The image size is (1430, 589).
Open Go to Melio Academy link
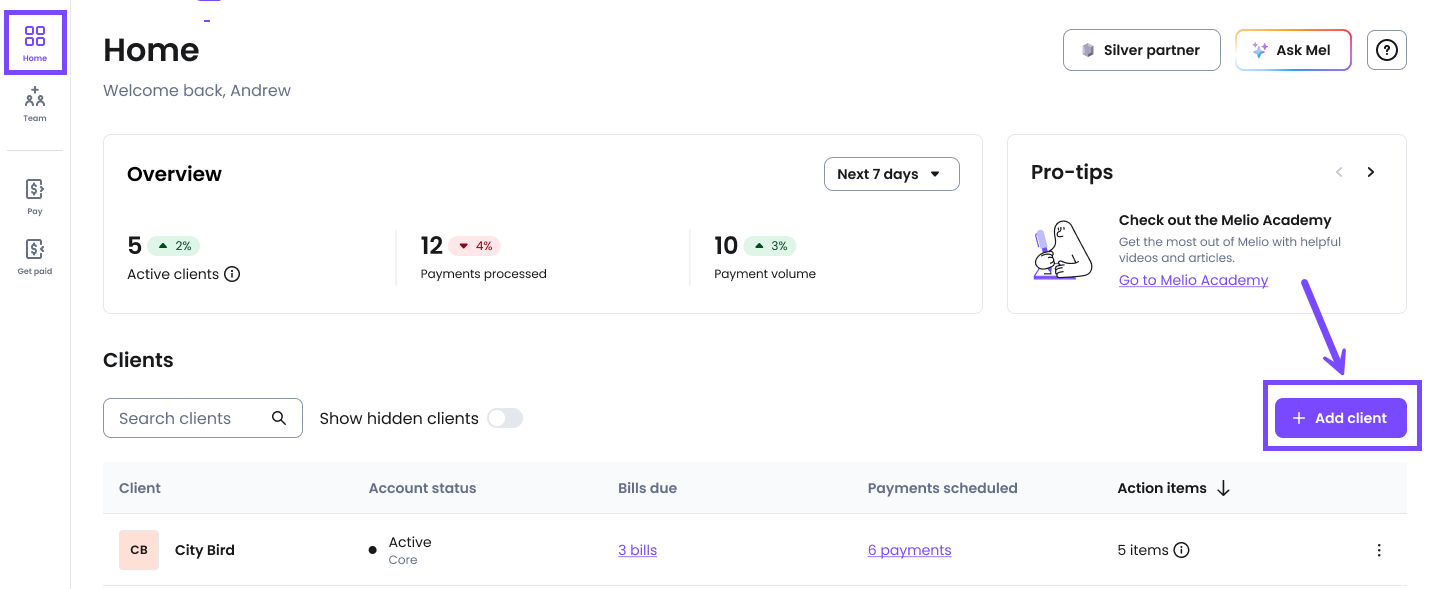click(1193, 280)
